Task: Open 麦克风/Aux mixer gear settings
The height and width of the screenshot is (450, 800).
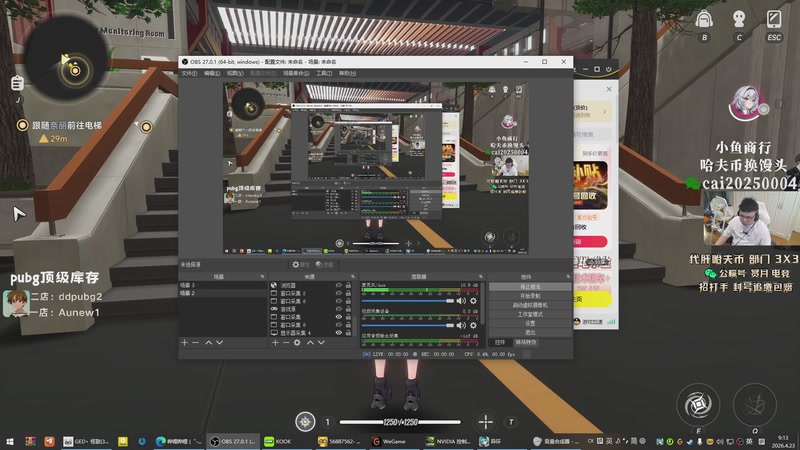Action: pos(473,301)
